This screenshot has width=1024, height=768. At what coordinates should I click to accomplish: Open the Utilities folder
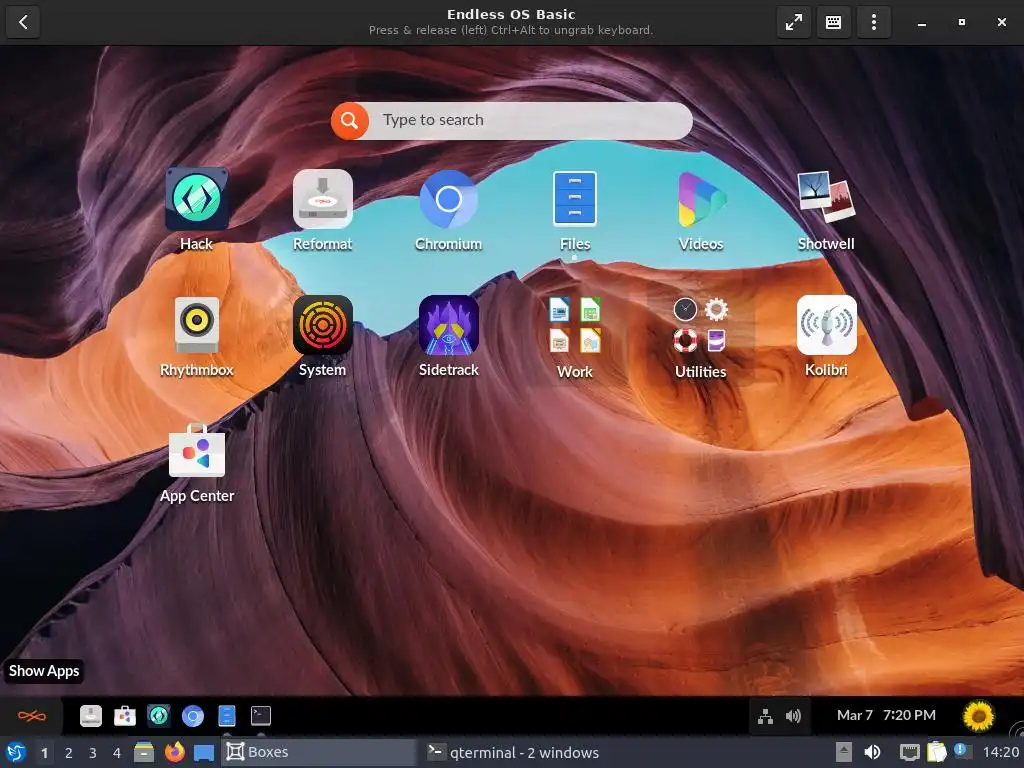tap(701, 325)
